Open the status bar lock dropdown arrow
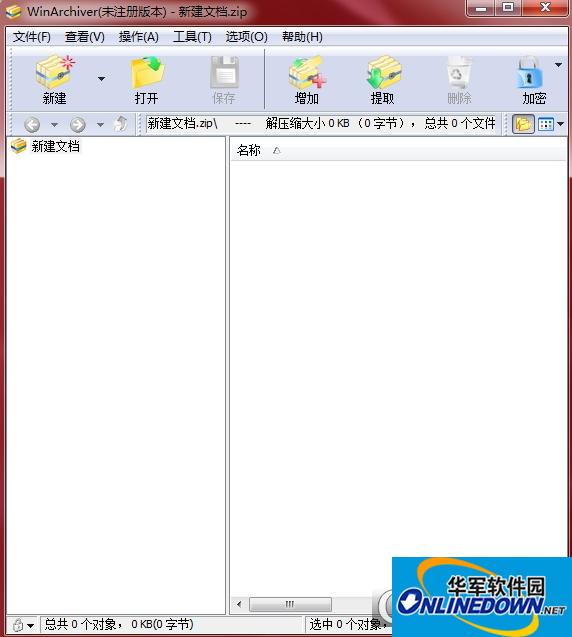This screenshot has height=637, width=572. (x=30, y=626)
